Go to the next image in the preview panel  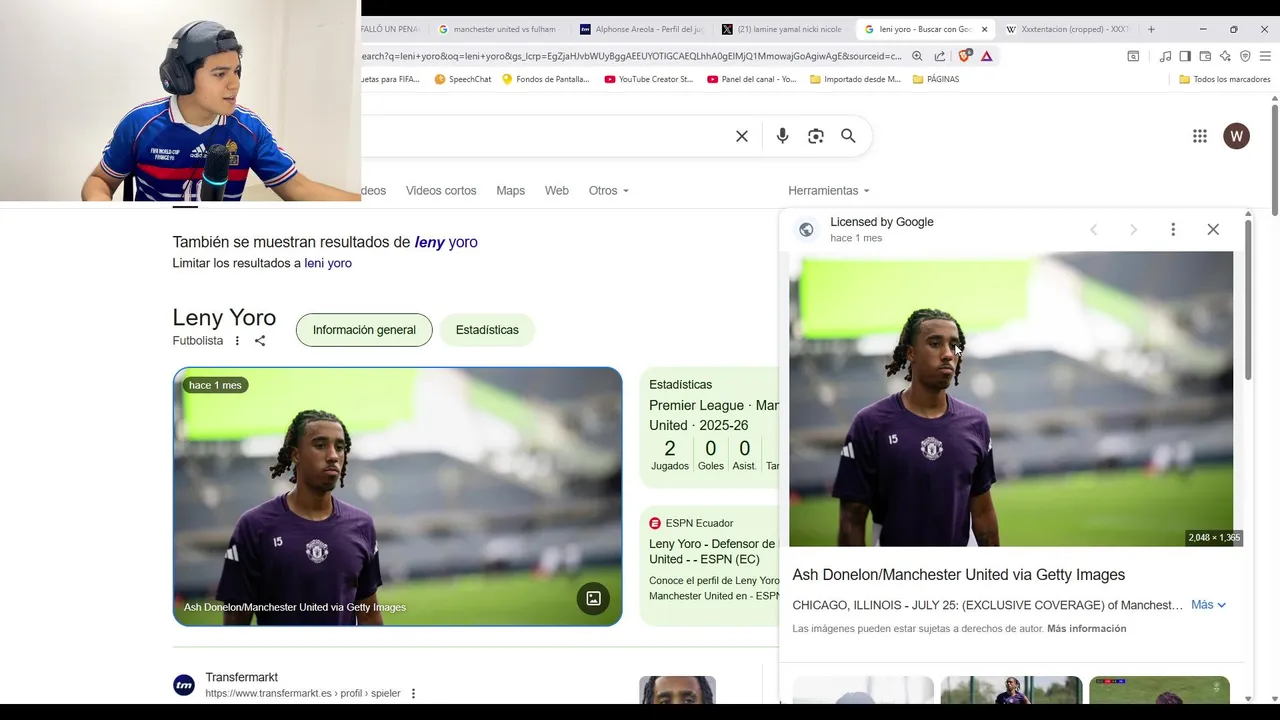(1133, 230)
